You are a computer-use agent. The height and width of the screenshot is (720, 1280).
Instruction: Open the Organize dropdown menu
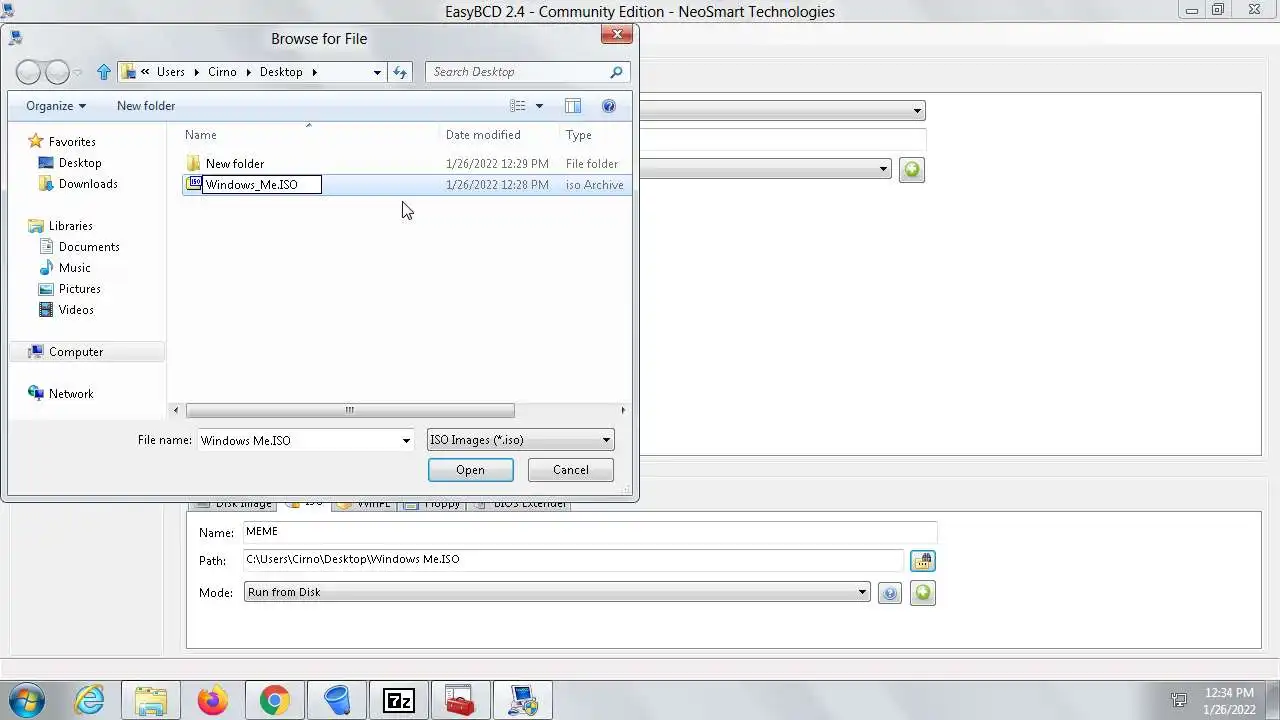[56, 106]
